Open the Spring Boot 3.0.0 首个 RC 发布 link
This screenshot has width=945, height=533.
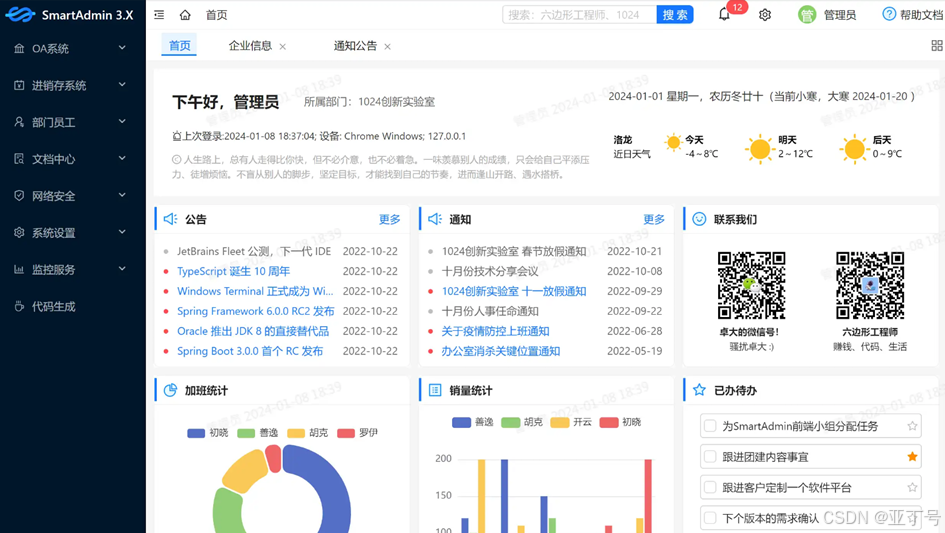click(250, 351)
